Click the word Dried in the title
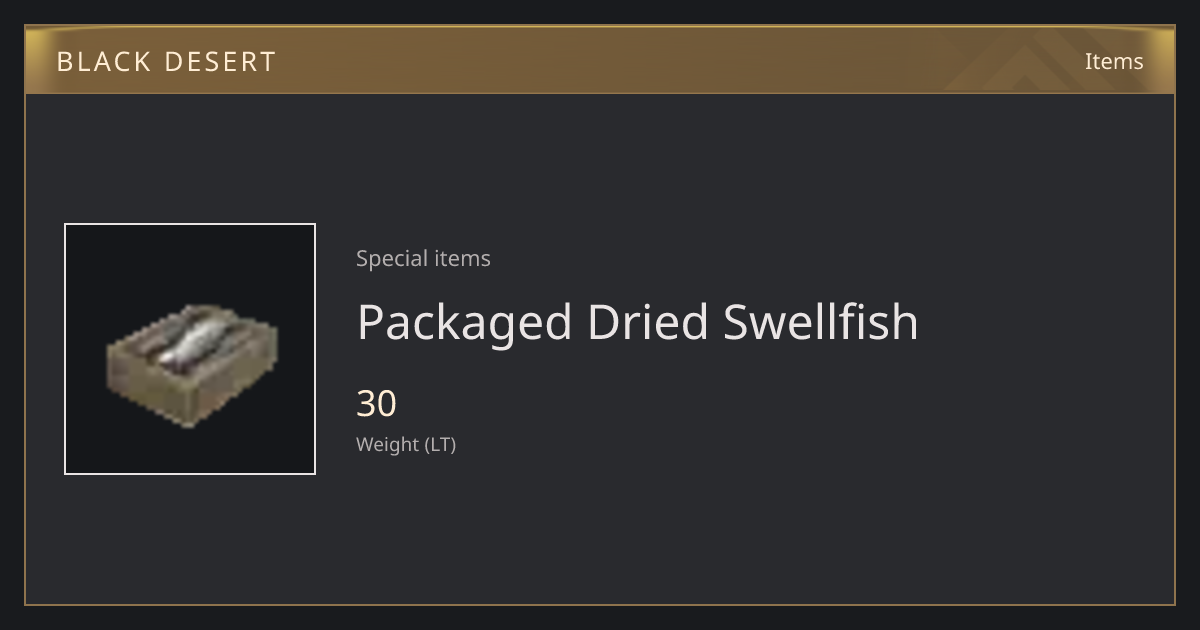 647,322
